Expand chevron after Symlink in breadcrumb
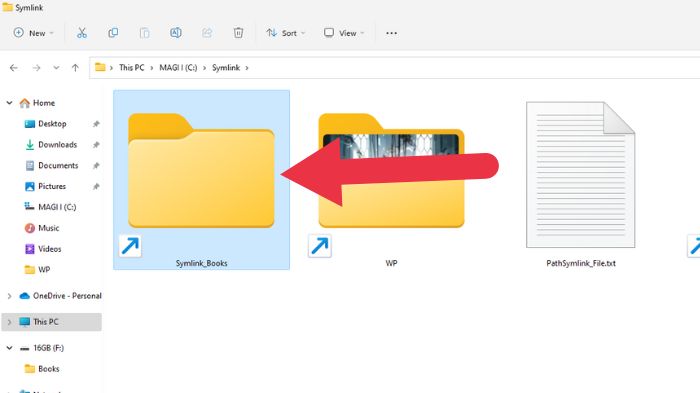The height and width of the screenshot is (393, 700). 247,68
